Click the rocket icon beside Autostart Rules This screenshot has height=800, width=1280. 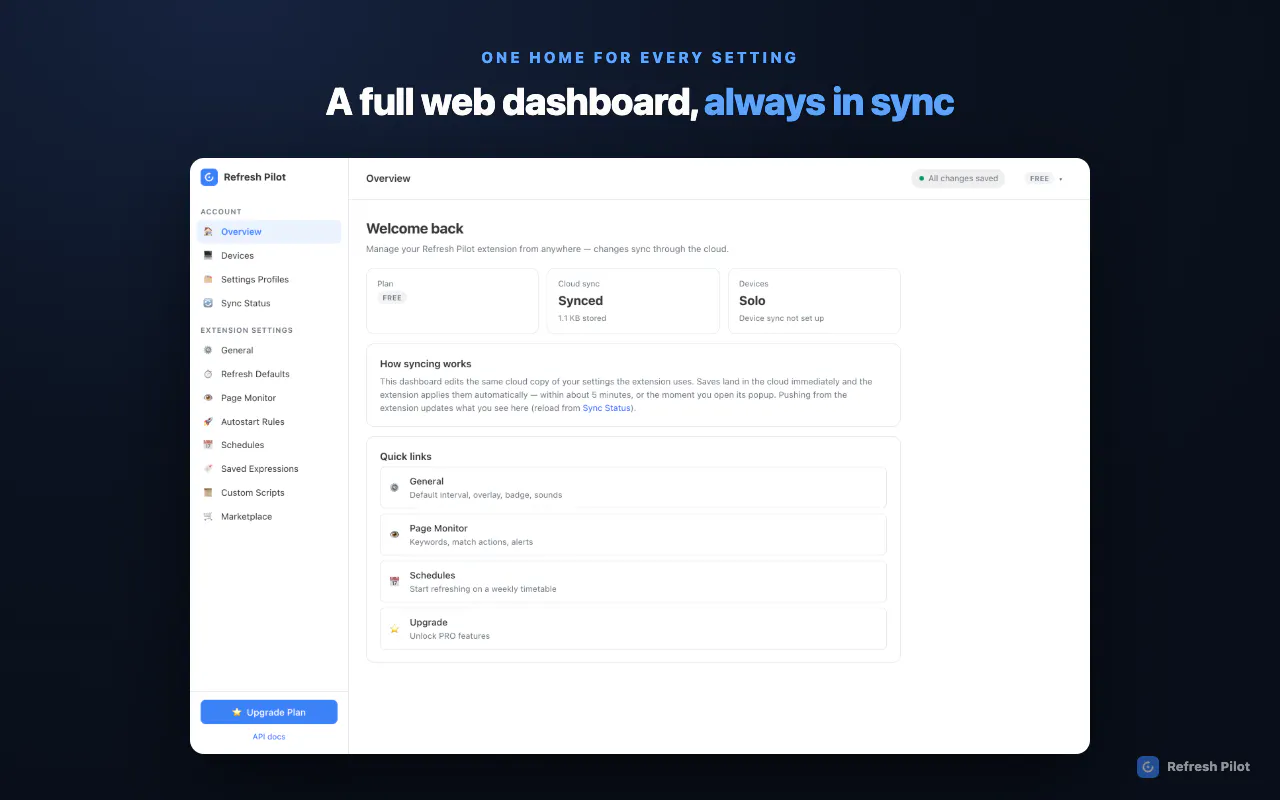(x=208, y=422)
